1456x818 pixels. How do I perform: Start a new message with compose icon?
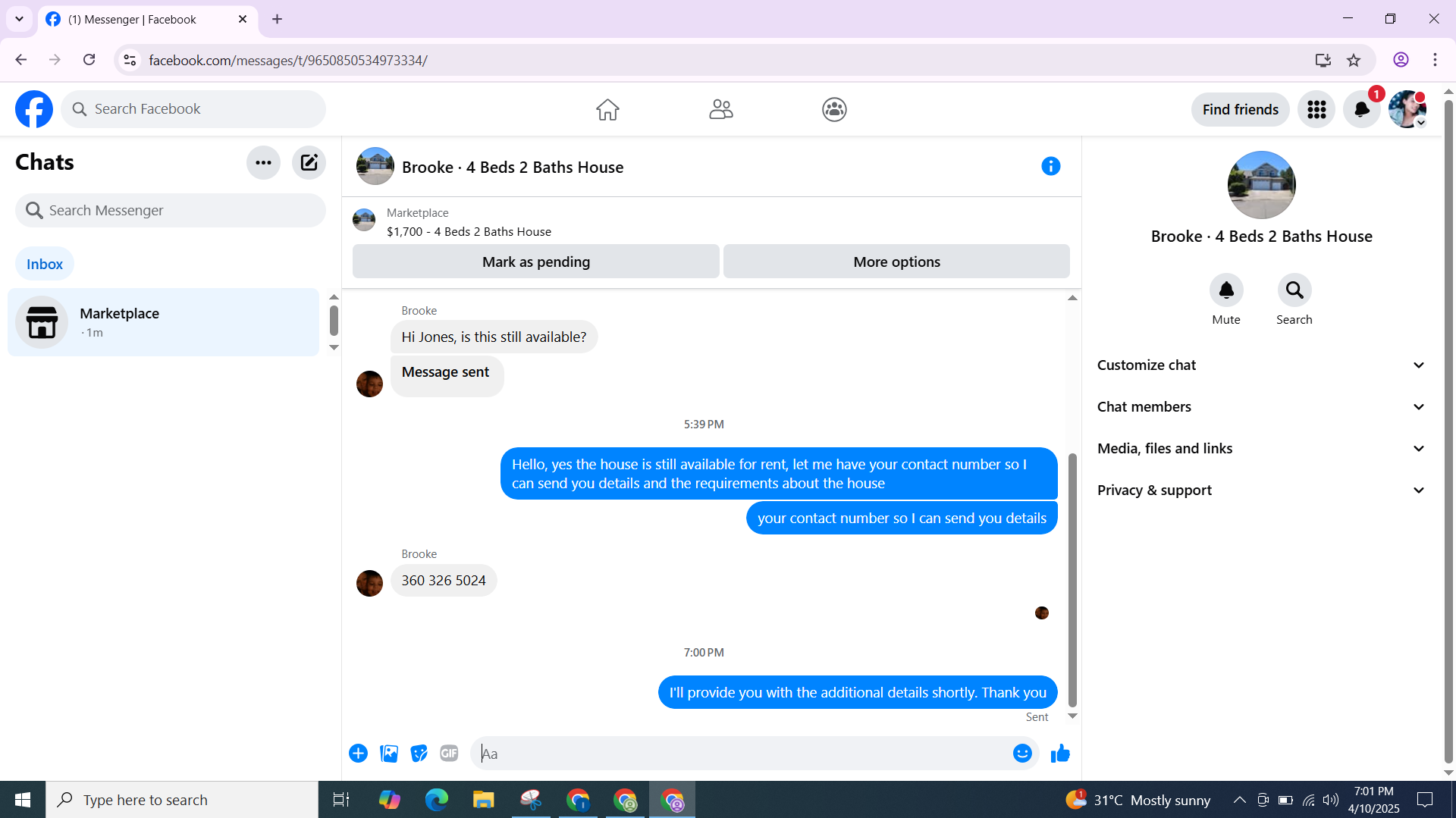(x=309, y=162)
